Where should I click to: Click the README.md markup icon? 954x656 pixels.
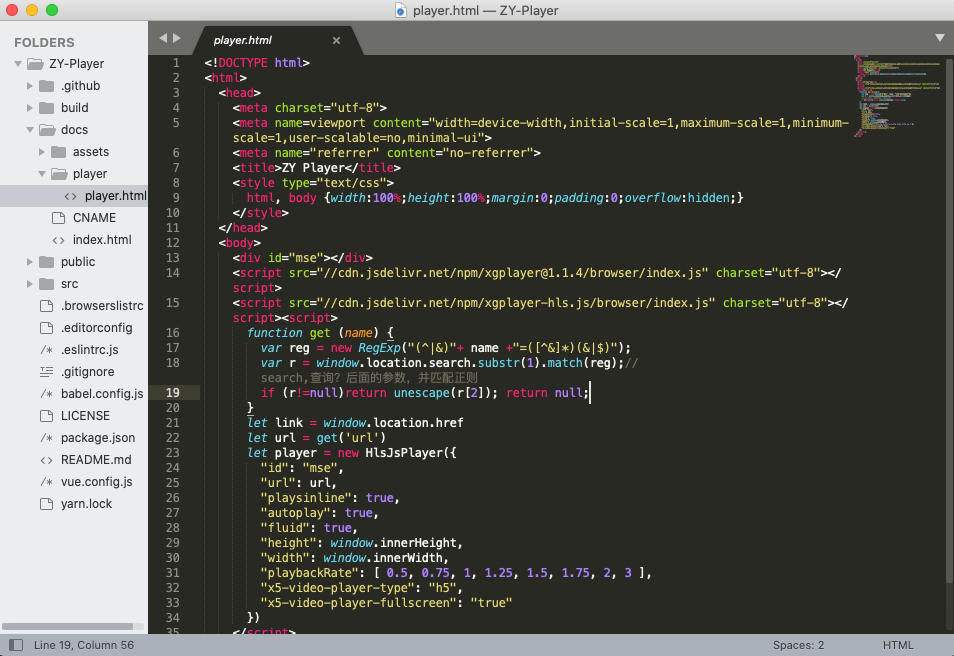point(46,460)
